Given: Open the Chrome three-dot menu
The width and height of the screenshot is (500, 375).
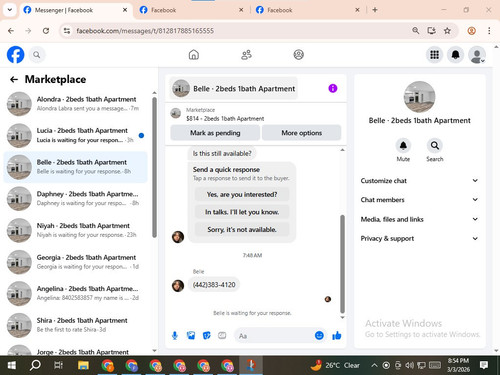Looking at the screenshot, I should point(489,31).
